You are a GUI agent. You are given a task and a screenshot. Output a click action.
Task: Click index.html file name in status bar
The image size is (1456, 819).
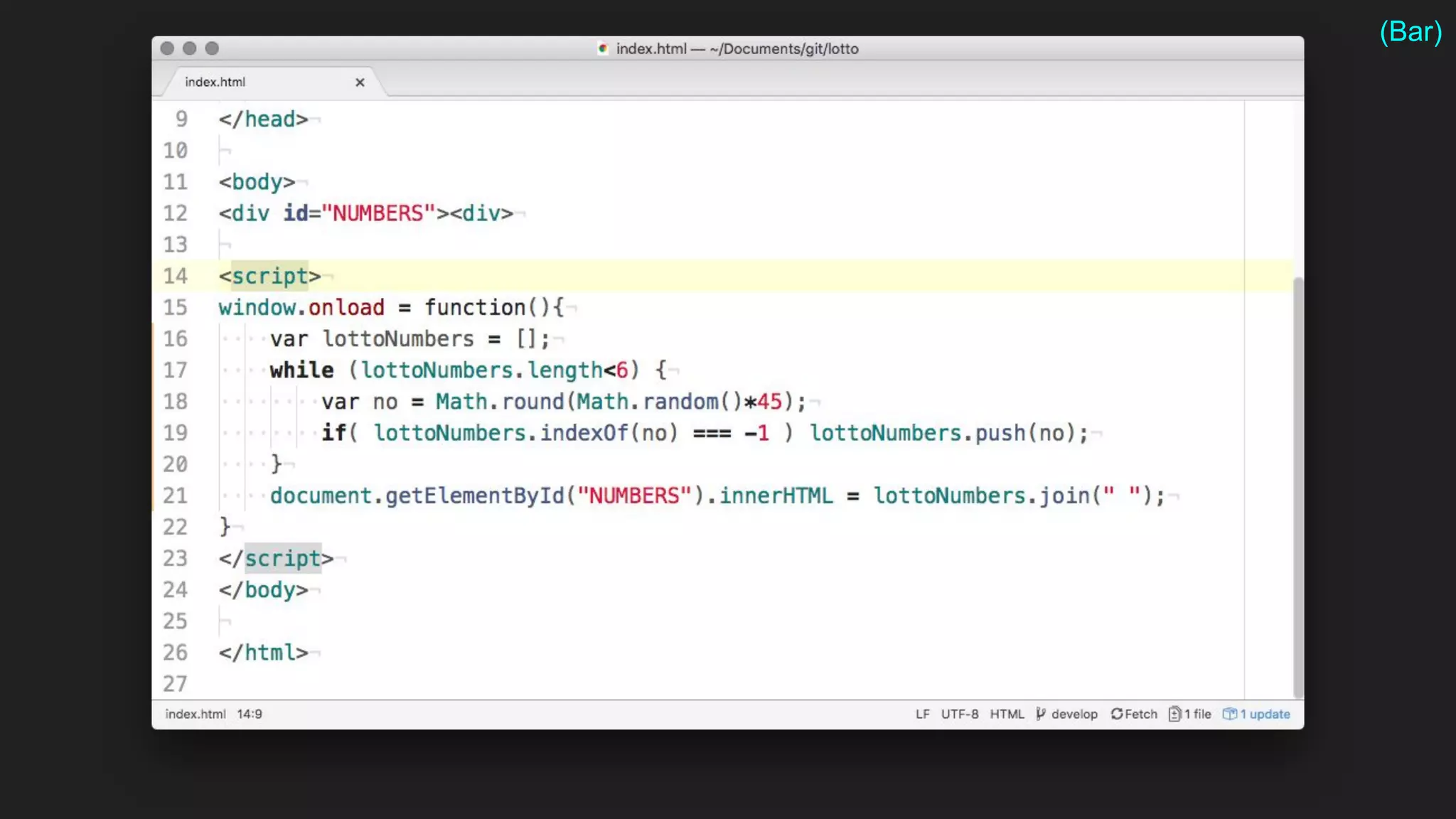195,714
